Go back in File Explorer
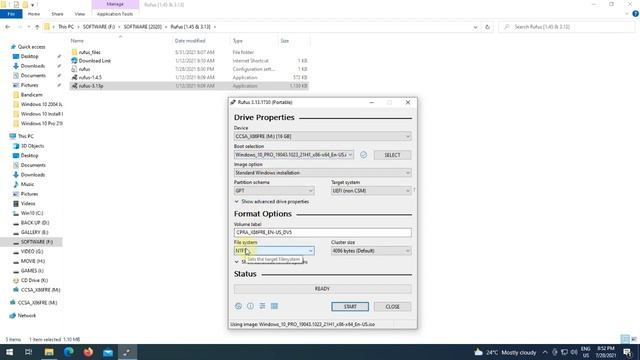The image size is (640, 360). click(8, 27)
